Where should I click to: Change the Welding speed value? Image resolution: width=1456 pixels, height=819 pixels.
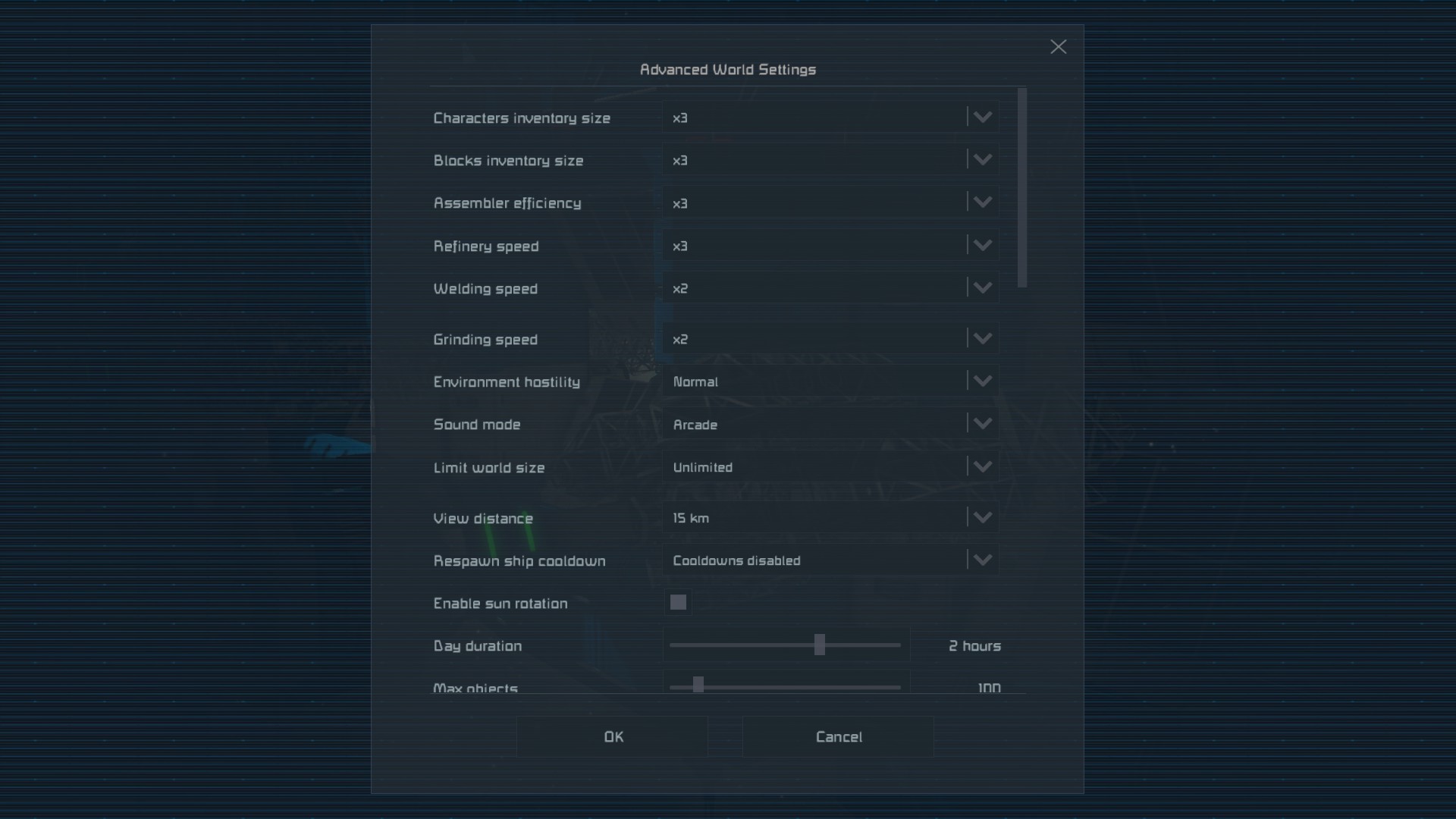click(830, 288)
